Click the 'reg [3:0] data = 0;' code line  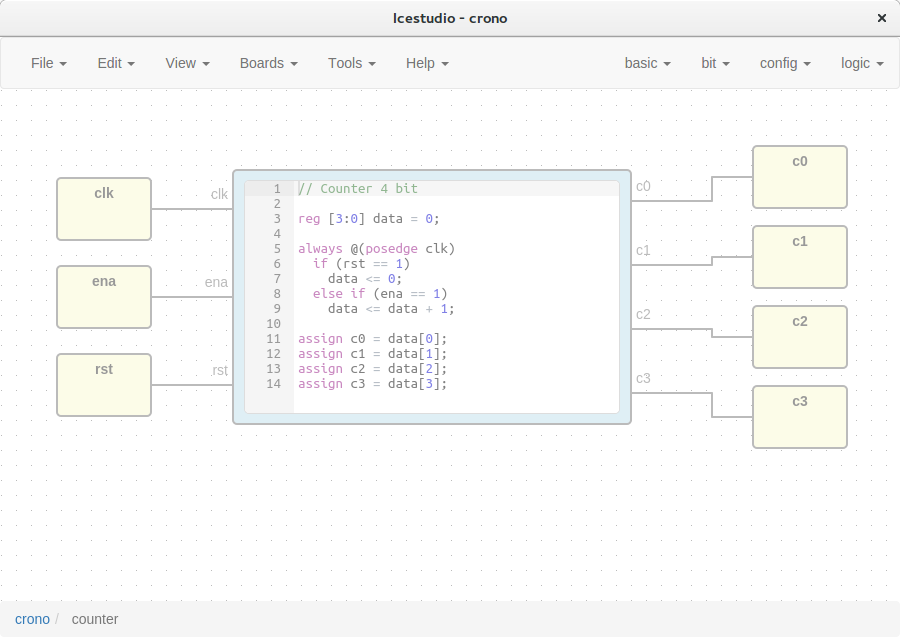[369, 219]
